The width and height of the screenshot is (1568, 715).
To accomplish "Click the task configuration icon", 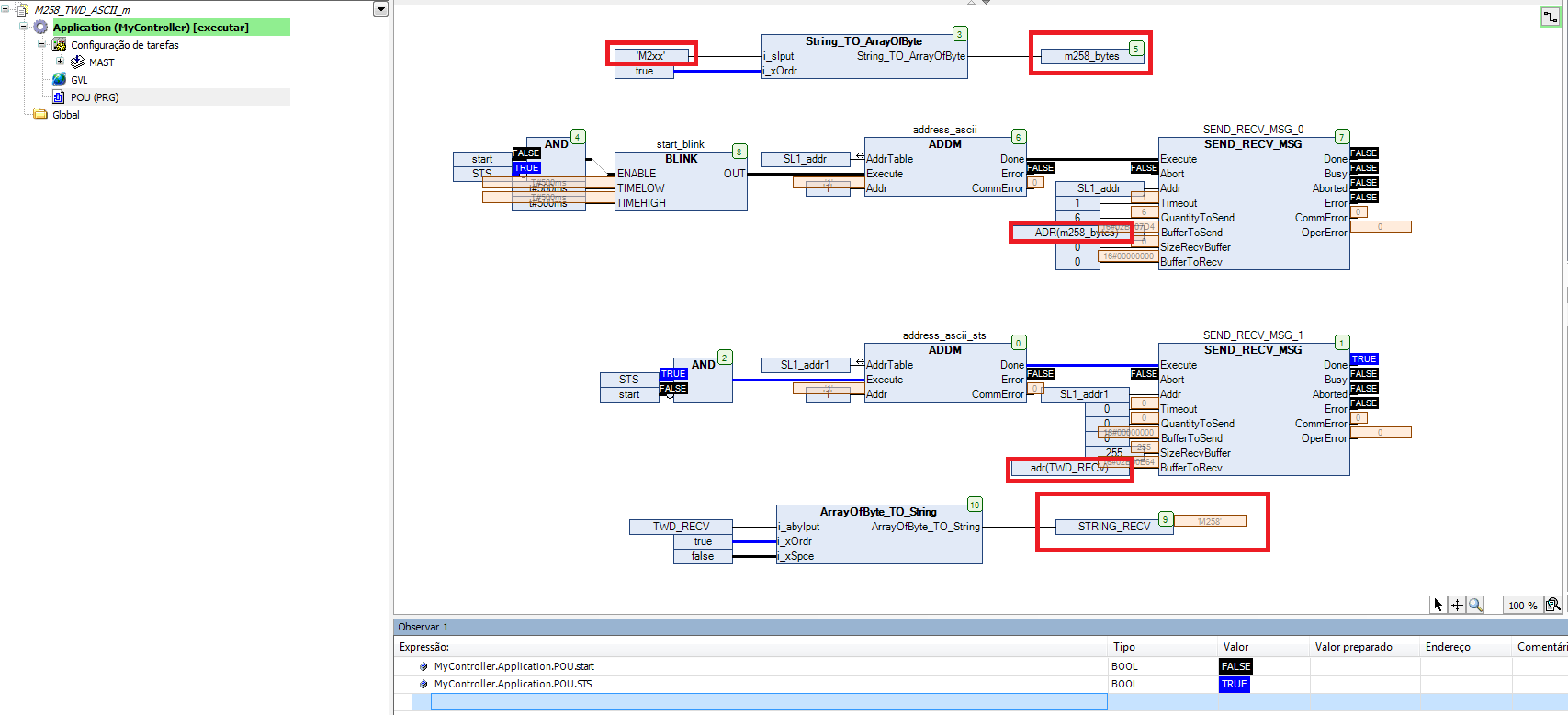I will pyautogui.click(x=59, y=45).
